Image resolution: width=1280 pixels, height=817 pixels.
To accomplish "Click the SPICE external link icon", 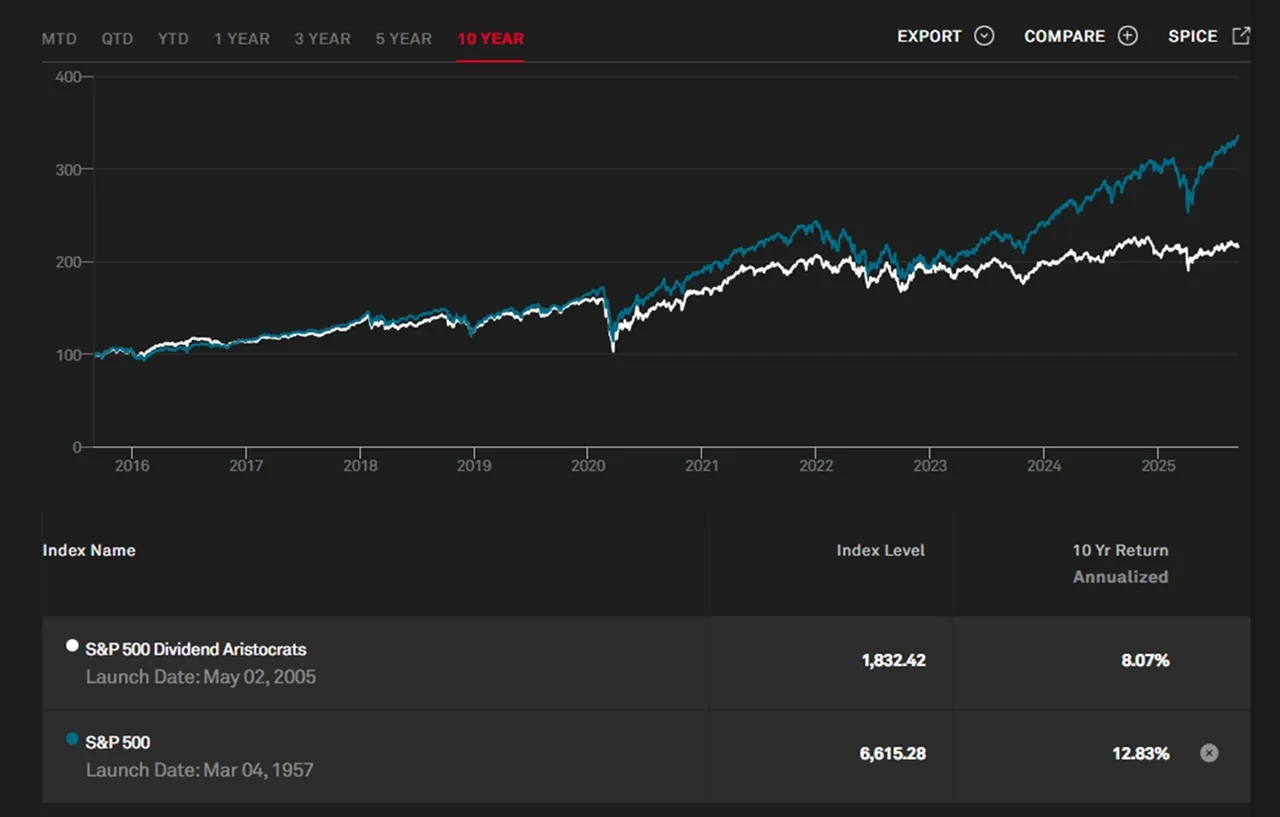I will 1241,36.
